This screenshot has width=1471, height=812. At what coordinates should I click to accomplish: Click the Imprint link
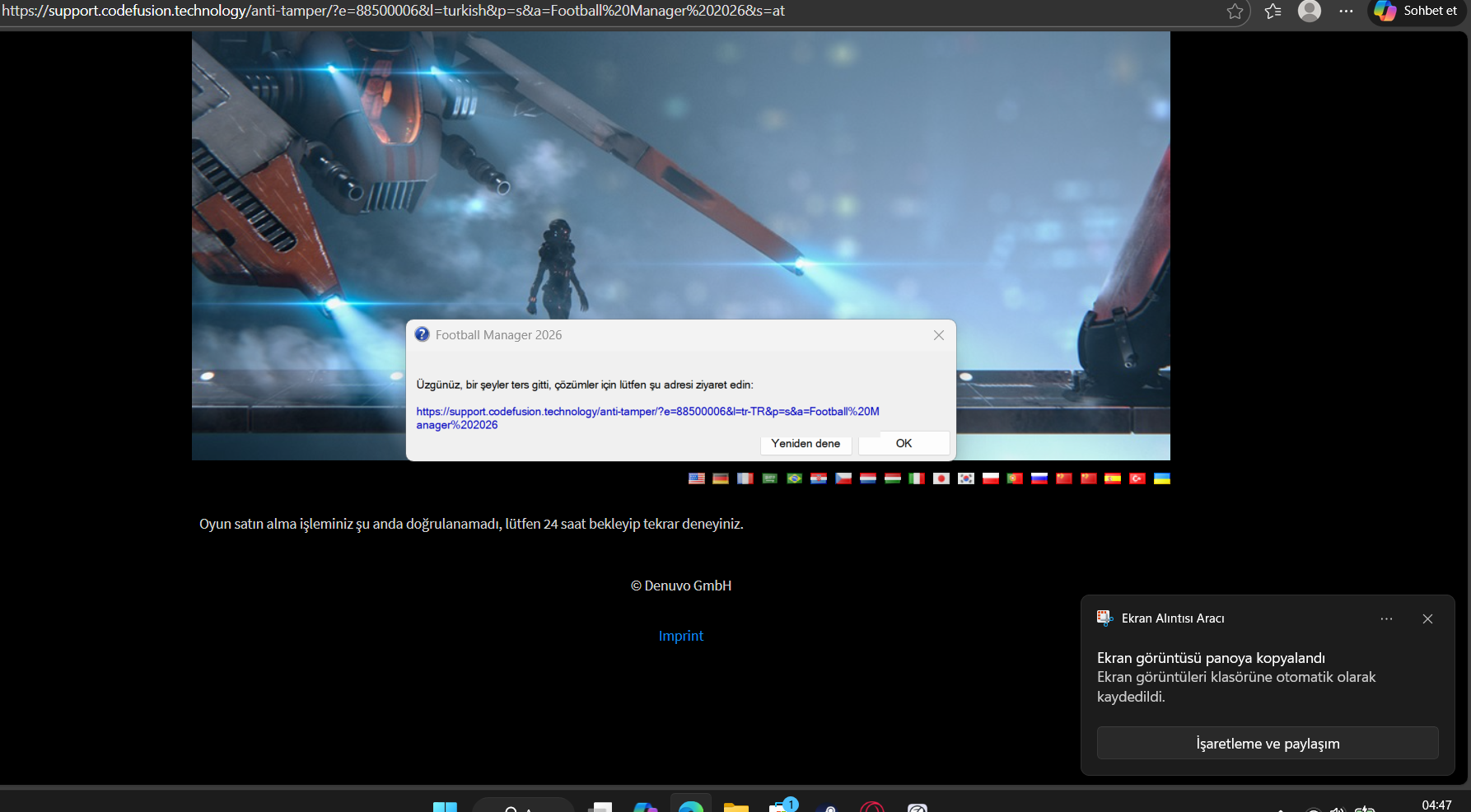(681, 636)
